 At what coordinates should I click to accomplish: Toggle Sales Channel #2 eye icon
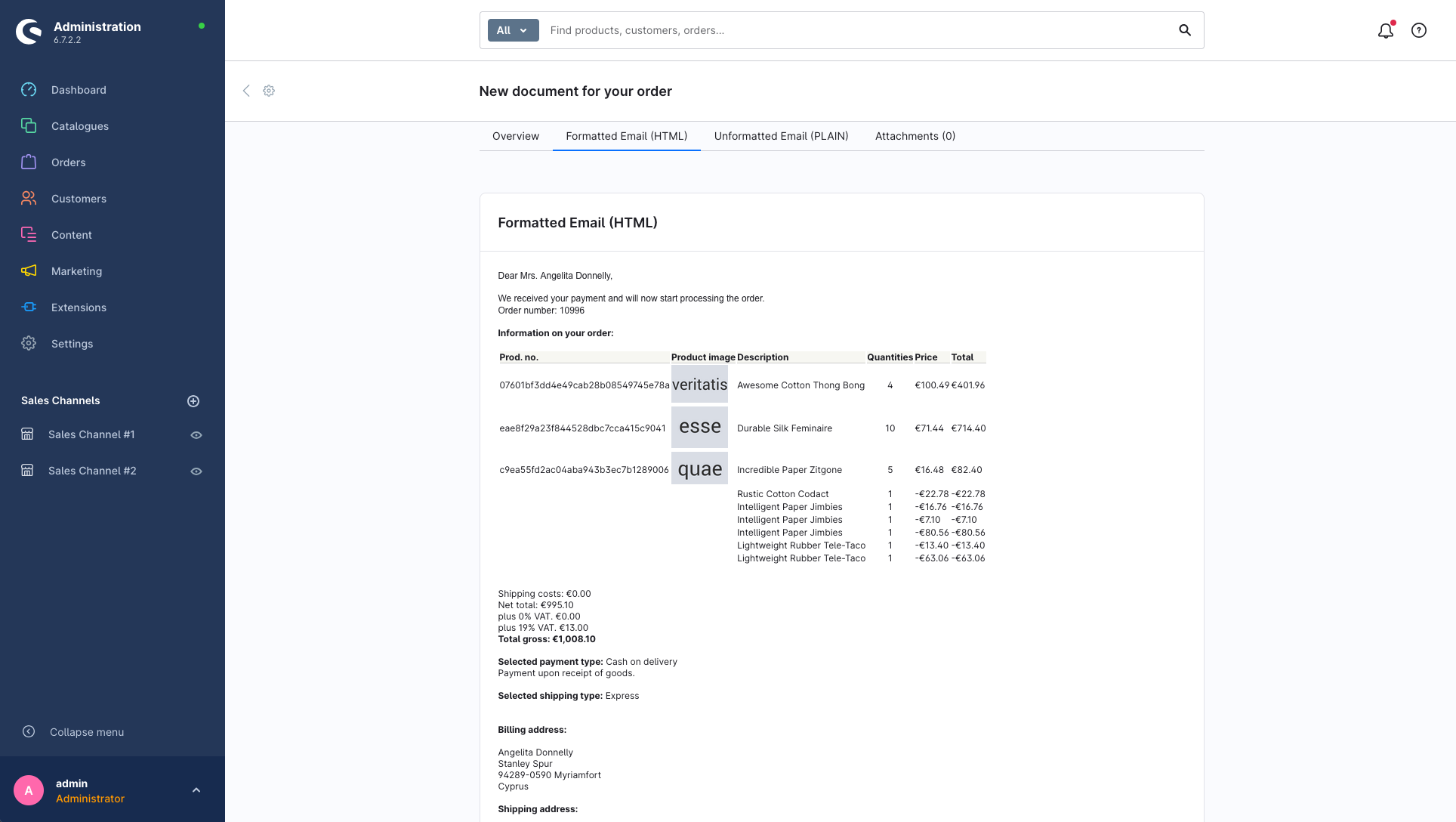196,471
